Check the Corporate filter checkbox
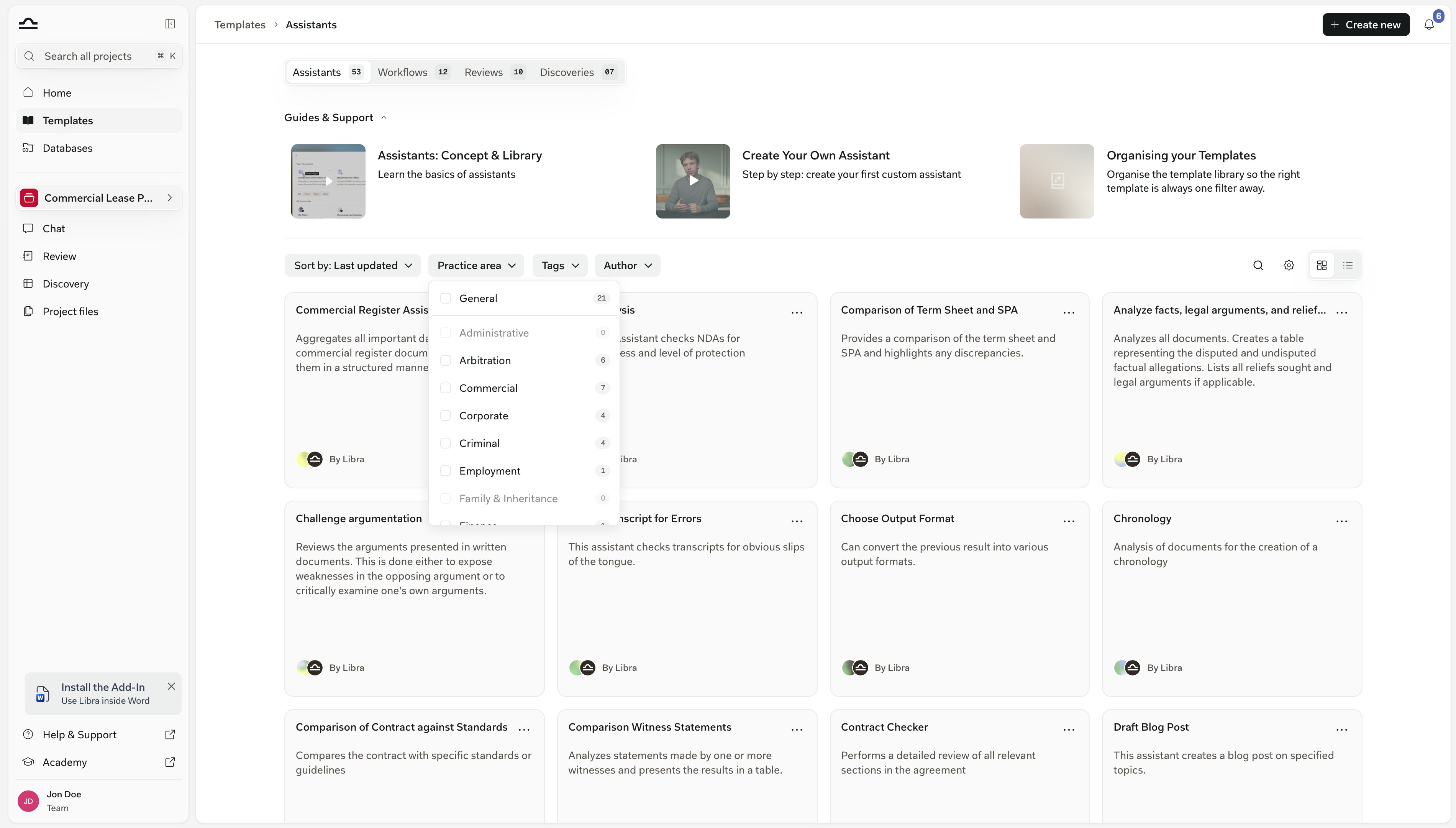 pyautogui.click(x=446, y=416)
